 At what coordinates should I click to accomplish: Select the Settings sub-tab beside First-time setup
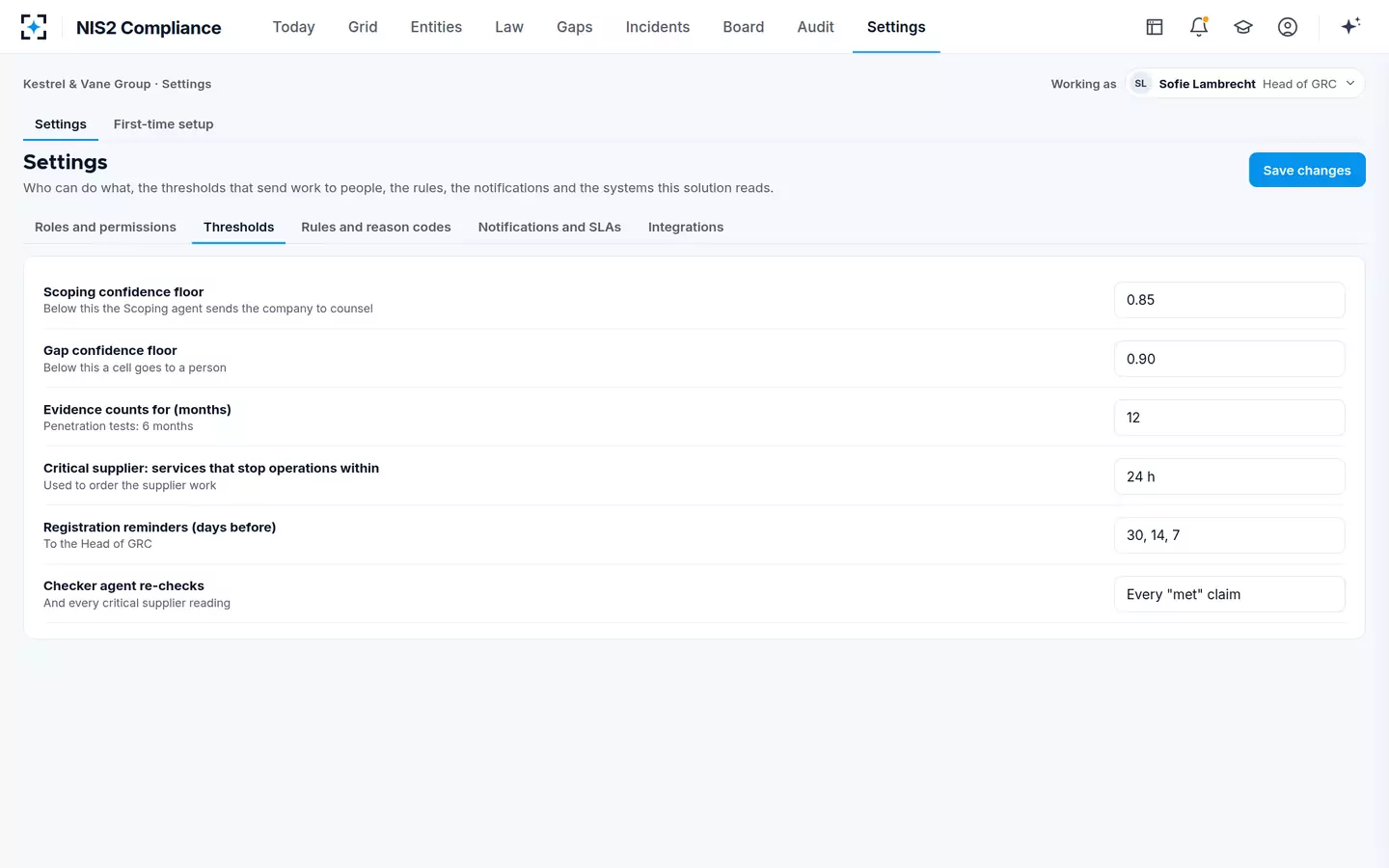tap(61, 124)
